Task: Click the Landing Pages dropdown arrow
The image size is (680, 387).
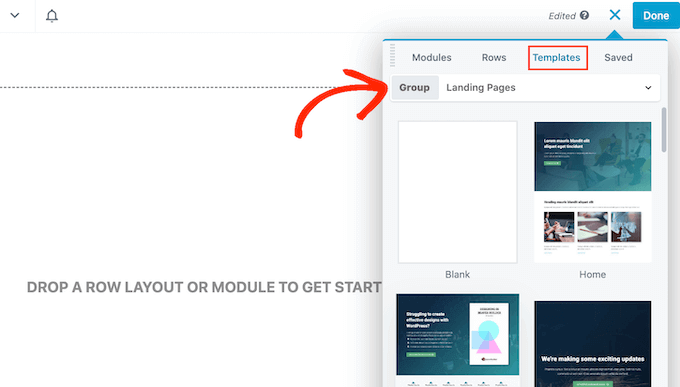Action: pyautogui.click(x=648, y=88)
